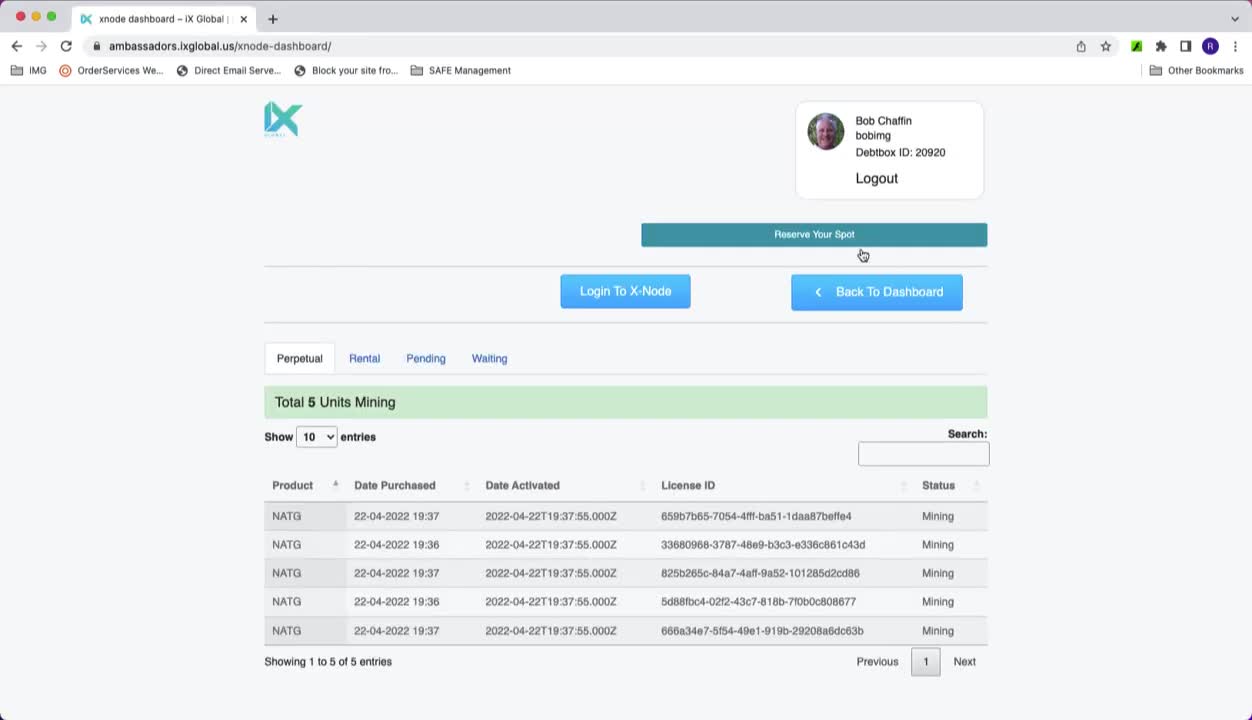Toggle the browser side panel icon

click(x=1186, y=46)
